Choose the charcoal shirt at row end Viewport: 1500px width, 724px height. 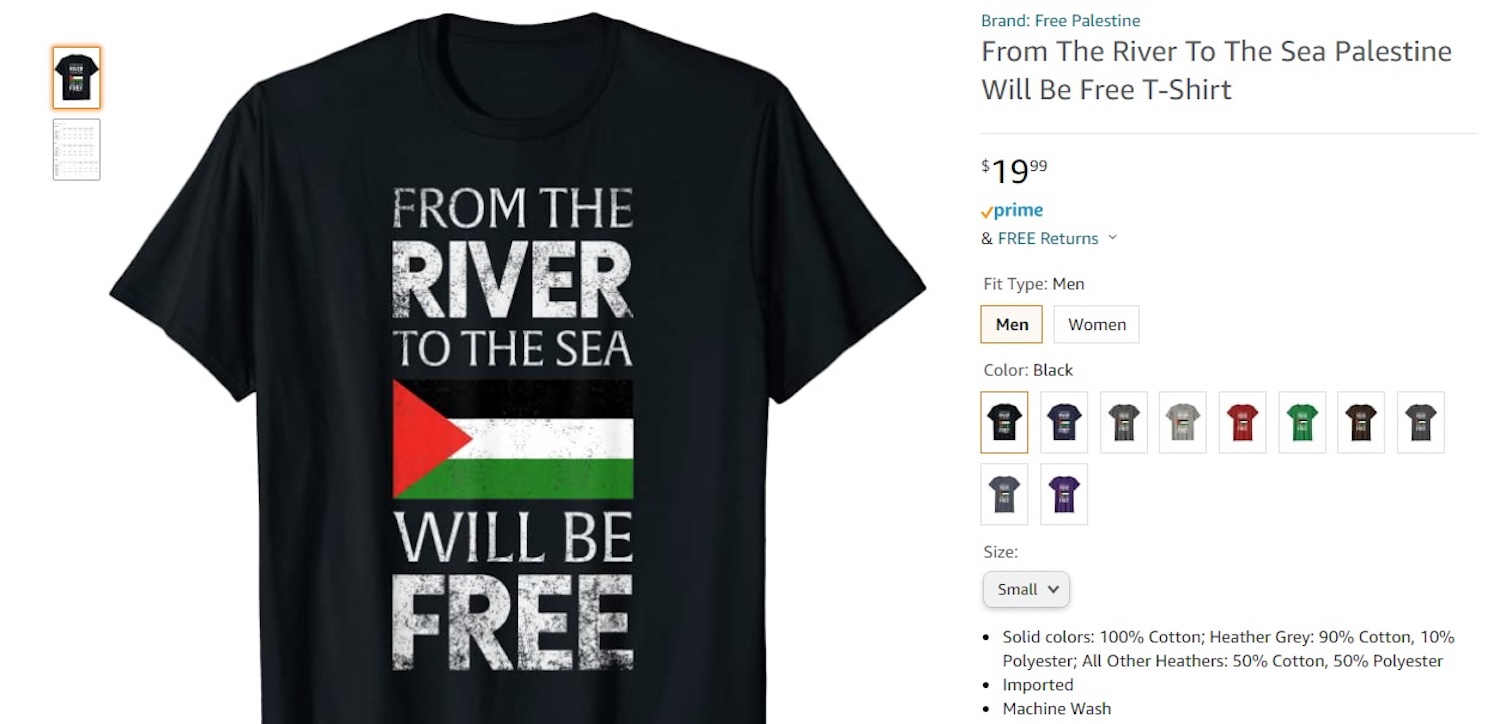[1421, 422]
